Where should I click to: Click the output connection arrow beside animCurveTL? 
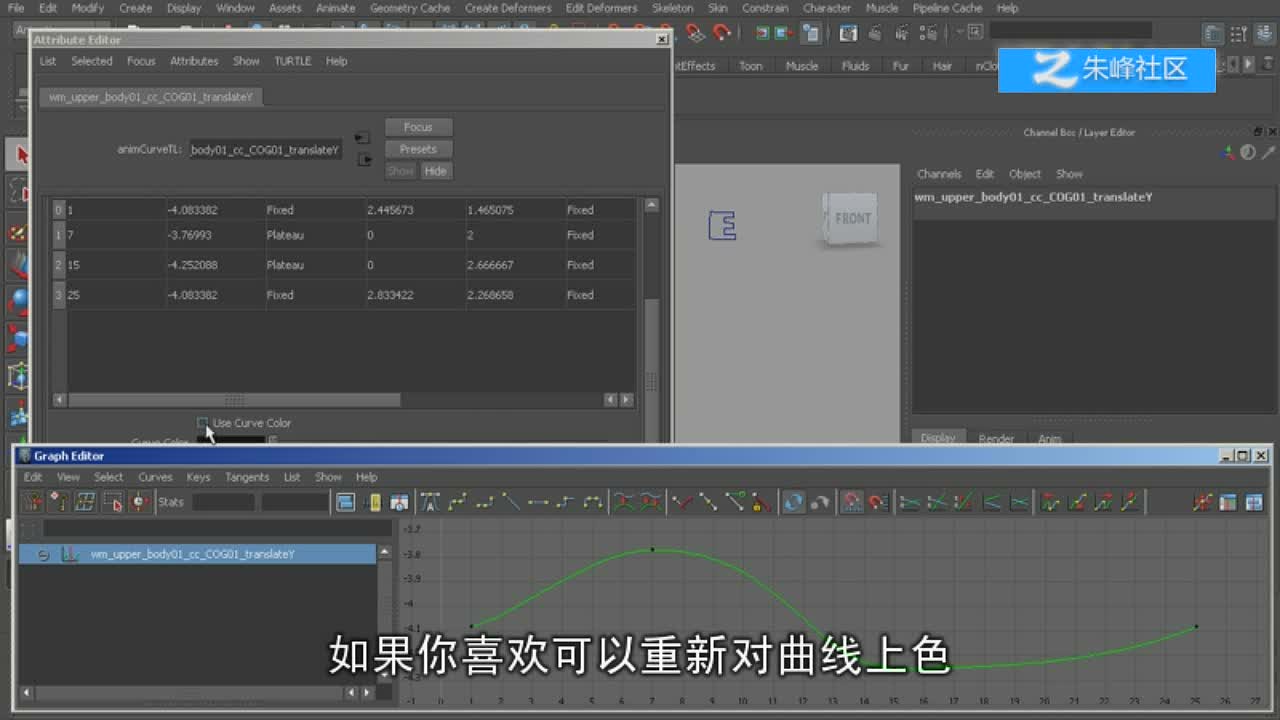364,159
